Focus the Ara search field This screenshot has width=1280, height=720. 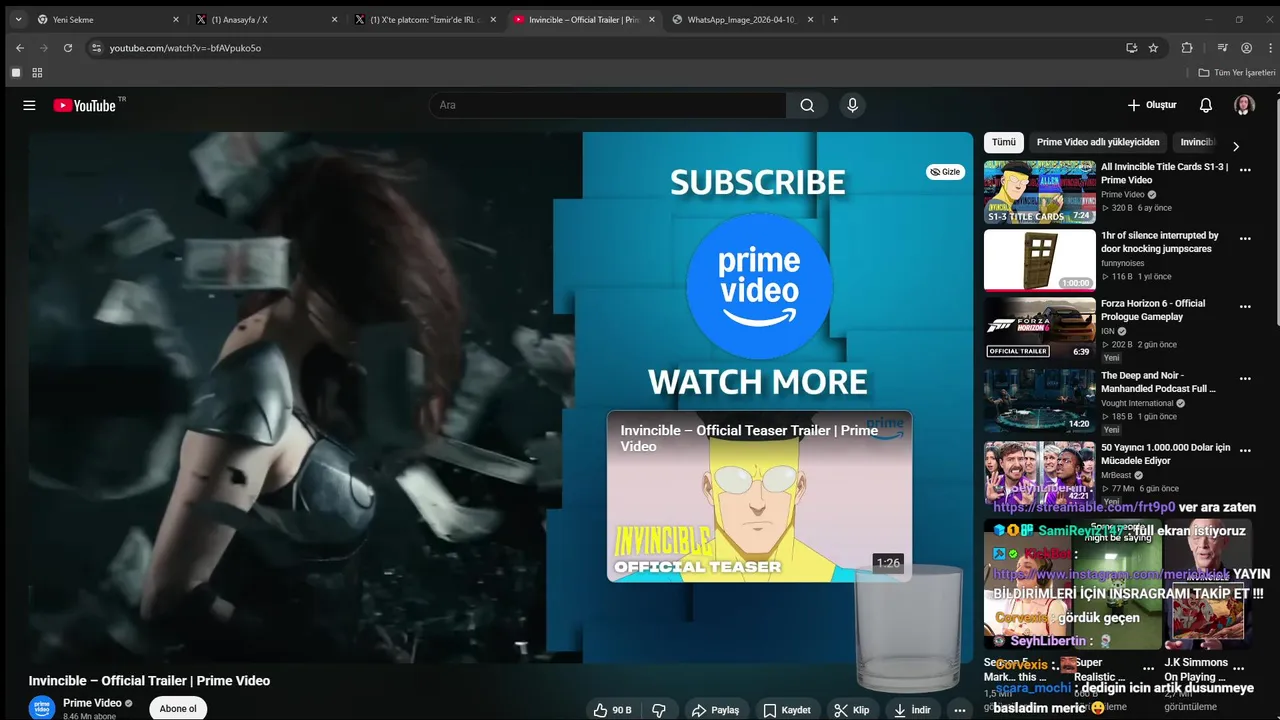click(x=608, y=105)
